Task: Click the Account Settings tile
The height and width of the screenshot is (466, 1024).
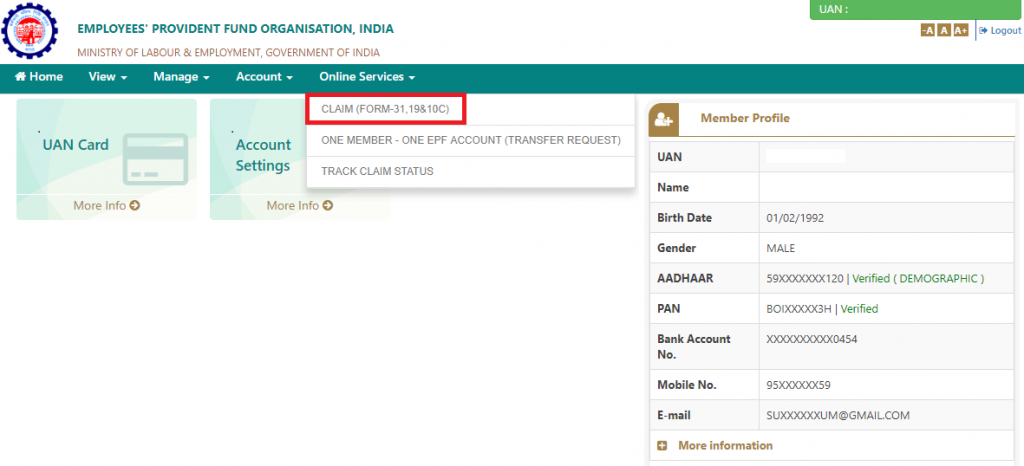Action: 262,155
